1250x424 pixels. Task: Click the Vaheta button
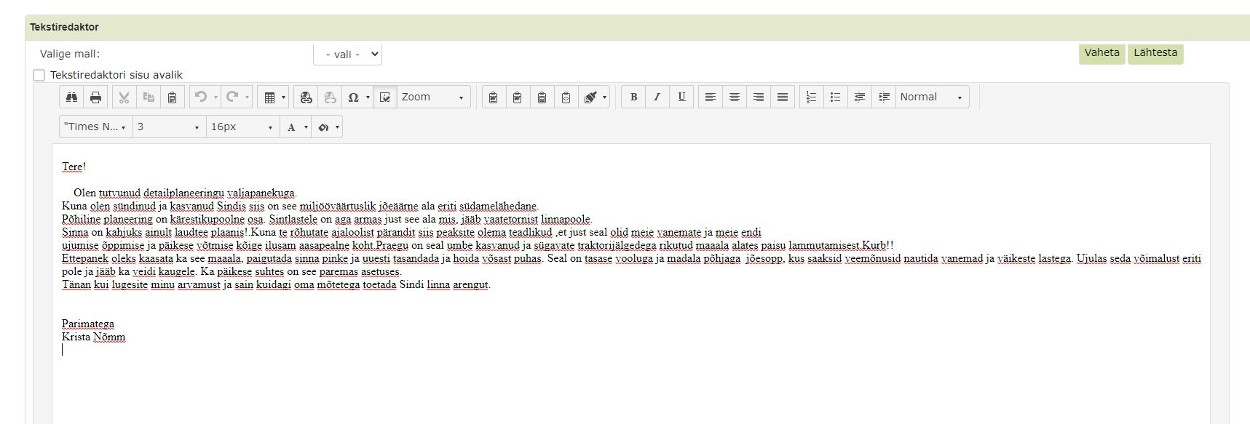pos(1102,53)
